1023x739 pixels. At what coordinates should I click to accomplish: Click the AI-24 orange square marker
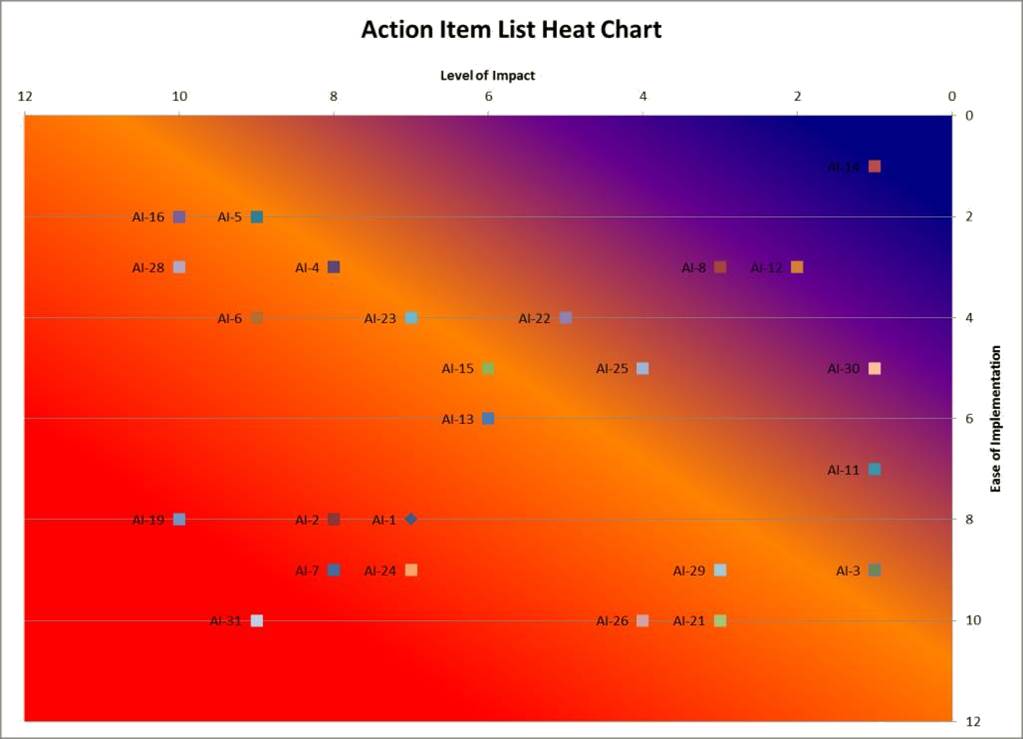coord(411,570)
